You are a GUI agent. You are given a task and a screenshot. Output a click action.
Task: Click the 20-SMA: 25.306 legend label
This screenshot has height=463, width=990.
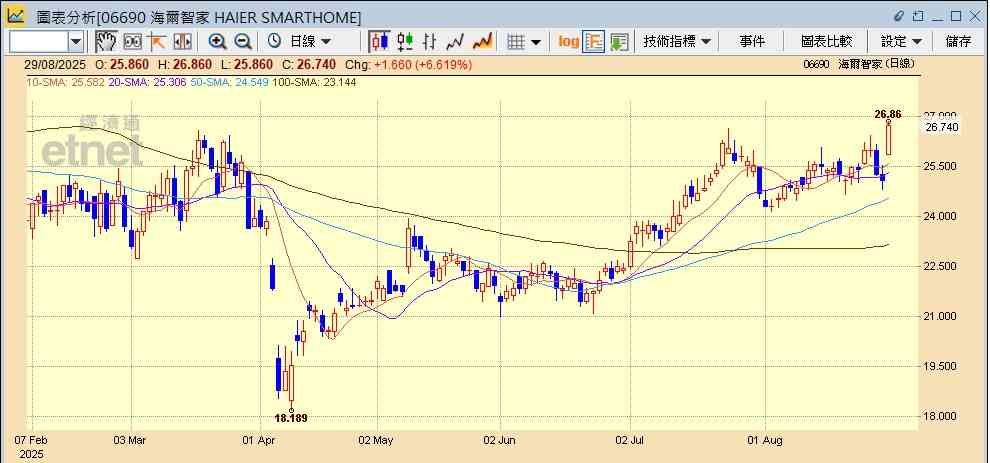point(147,82)
